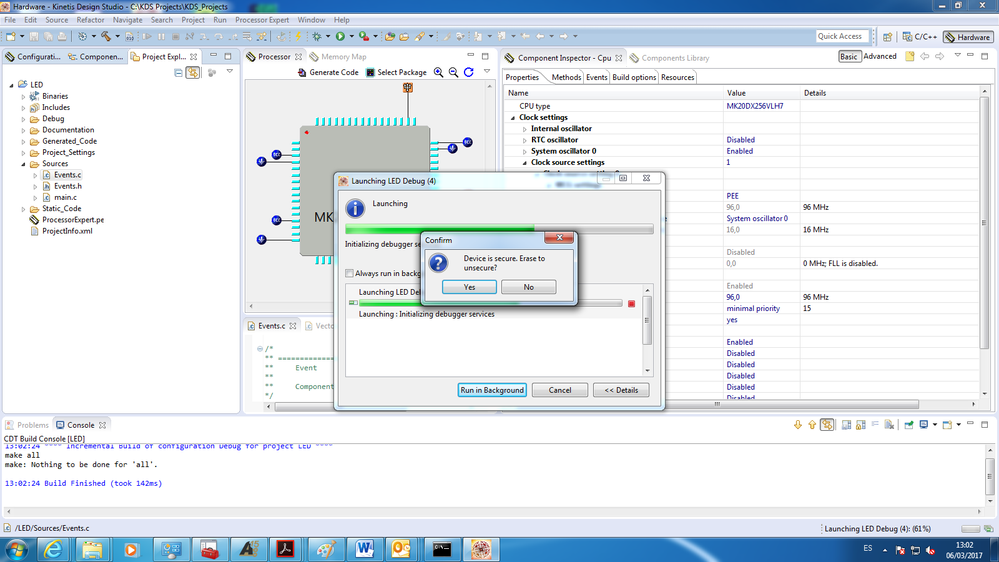Refresh the Processor view
999x562 pixels.
(469, 72)
